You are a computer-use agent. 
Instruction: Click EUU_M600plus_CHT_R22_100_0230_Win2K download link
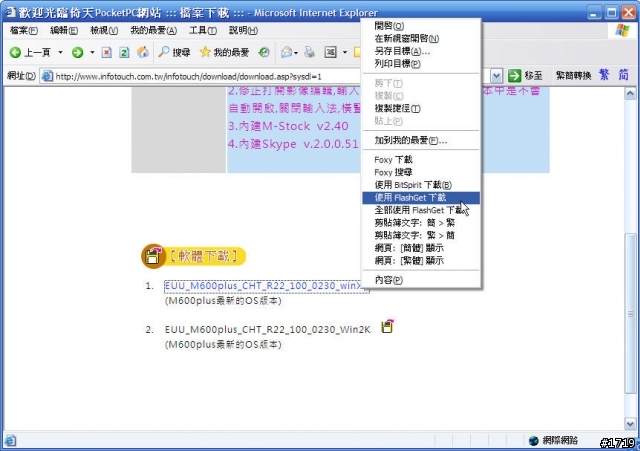(x=267, y=329)
